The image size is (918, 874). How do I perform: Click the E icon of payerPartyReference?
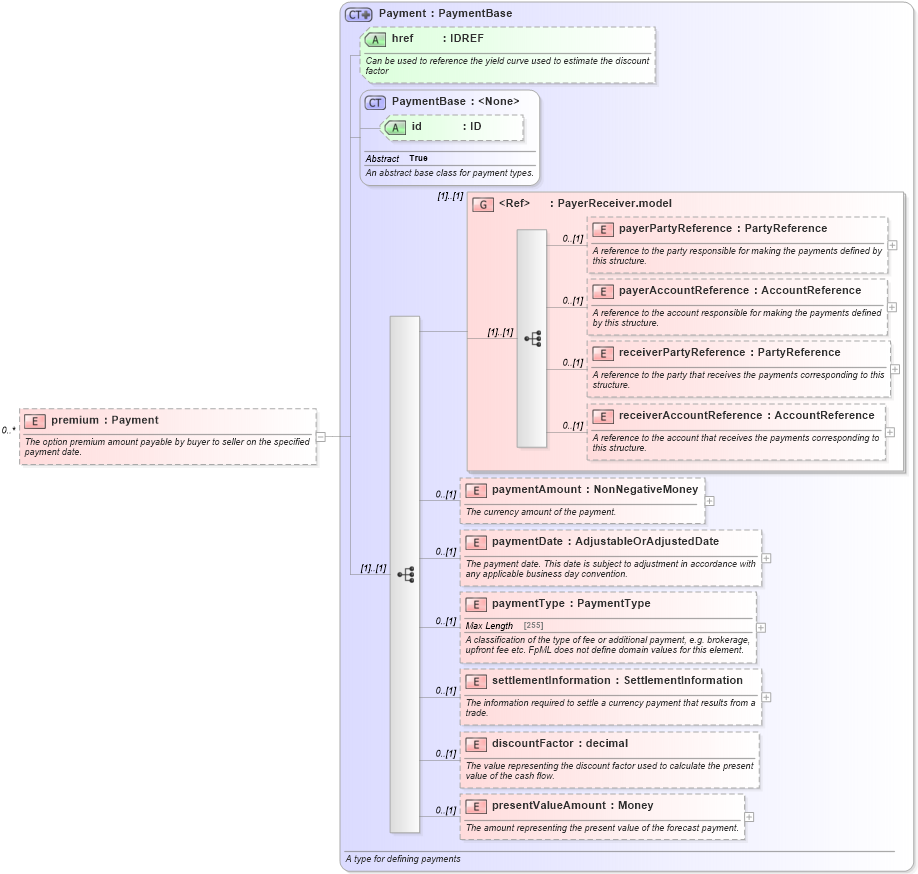coord(603,229)
